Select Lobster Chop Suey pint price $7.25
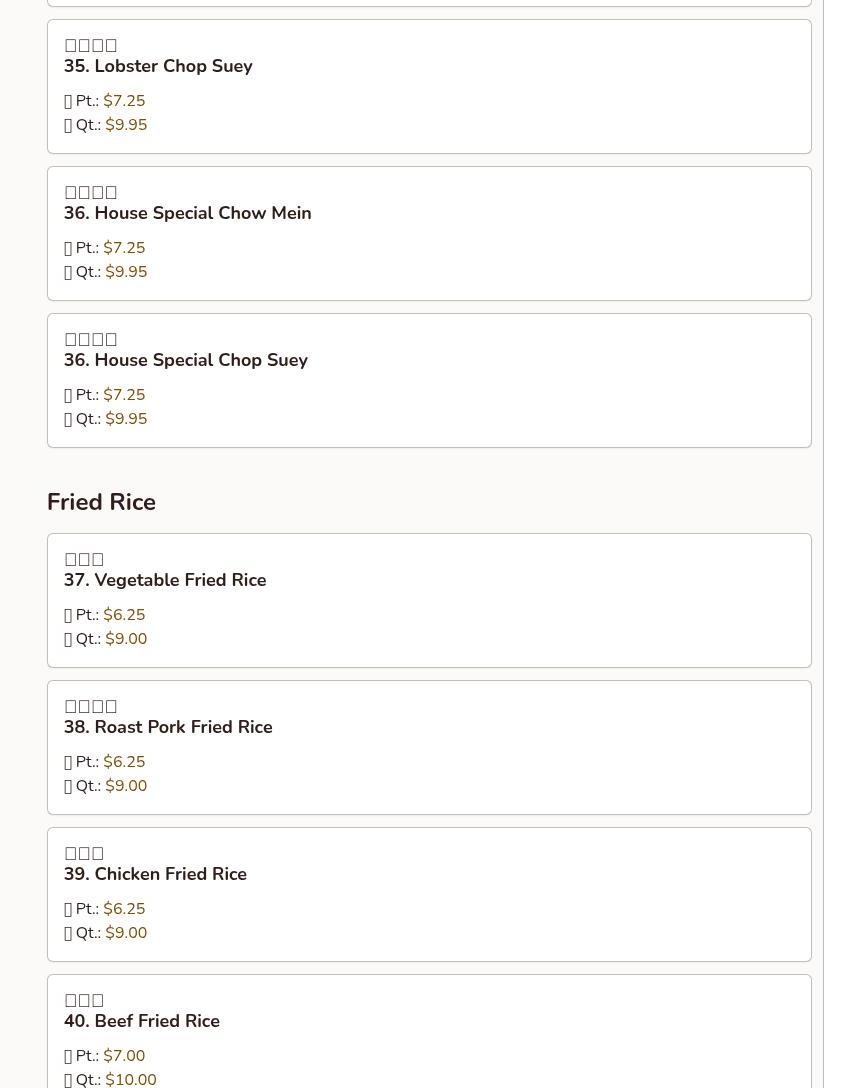This screenshot has height=1088, width=844. coord(124,101)
